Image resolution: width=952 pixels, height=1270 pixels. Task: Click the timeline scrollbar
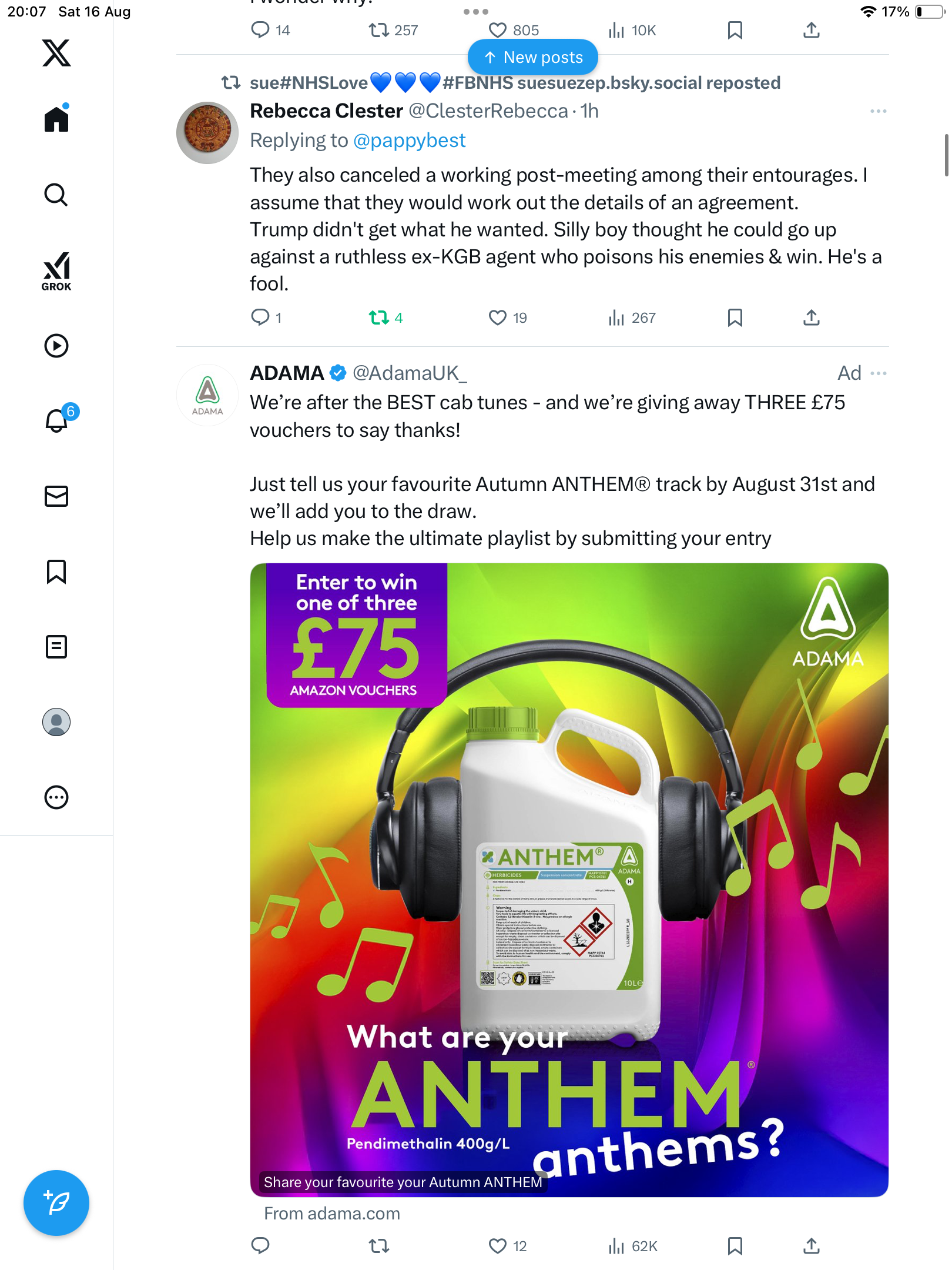[946, 155]
